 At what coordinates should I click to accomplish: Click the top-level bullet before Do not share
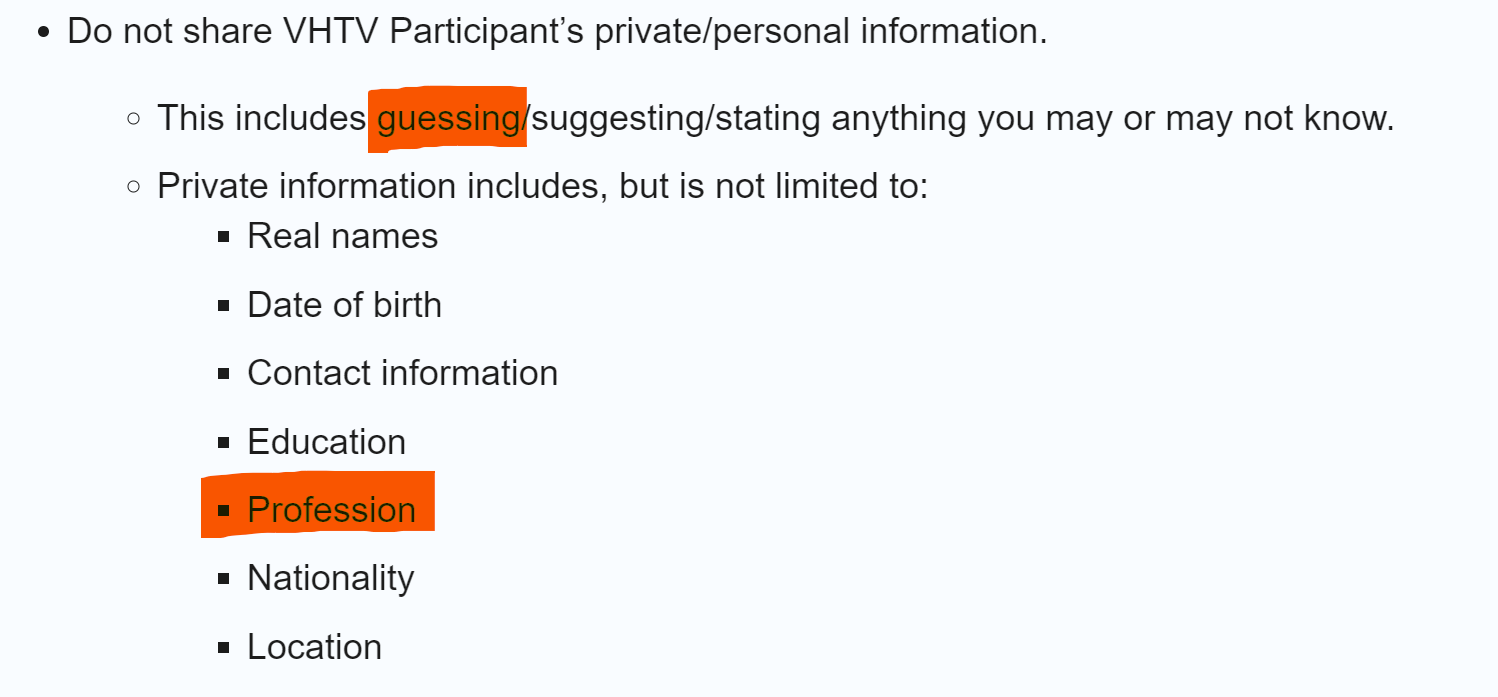point(42,32)
